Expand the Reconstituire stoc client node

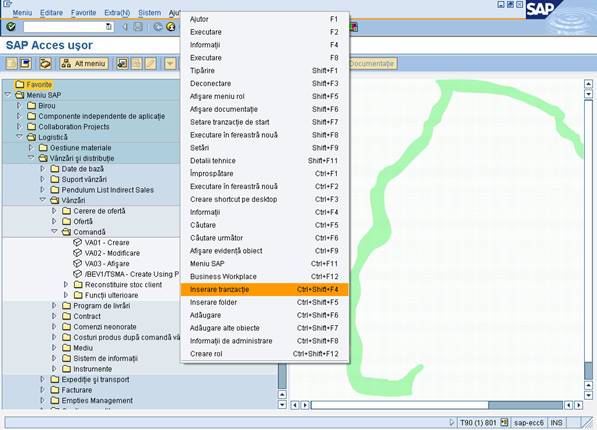(x=66, y=285)
